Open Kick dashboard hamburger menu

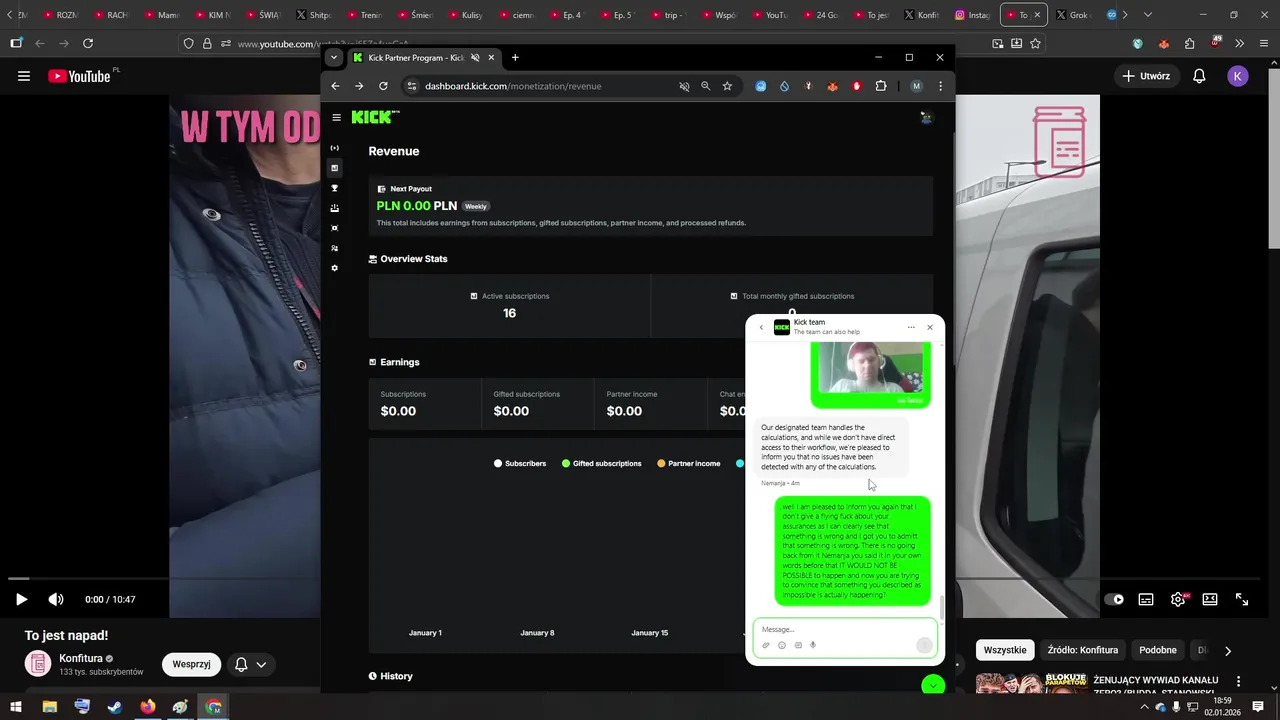pos(336,118)
